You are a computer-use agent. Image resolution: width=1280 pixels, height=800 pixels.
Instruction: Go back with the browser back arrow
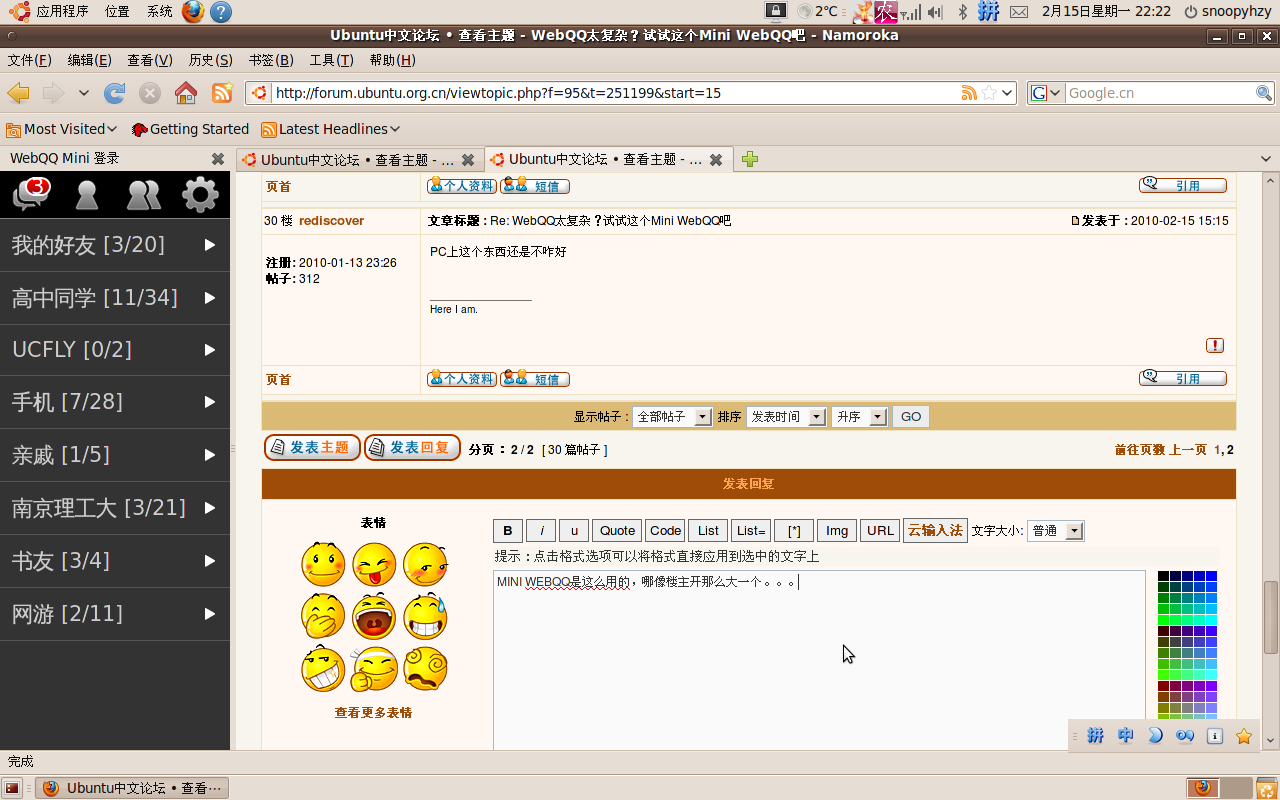[18, 93]
